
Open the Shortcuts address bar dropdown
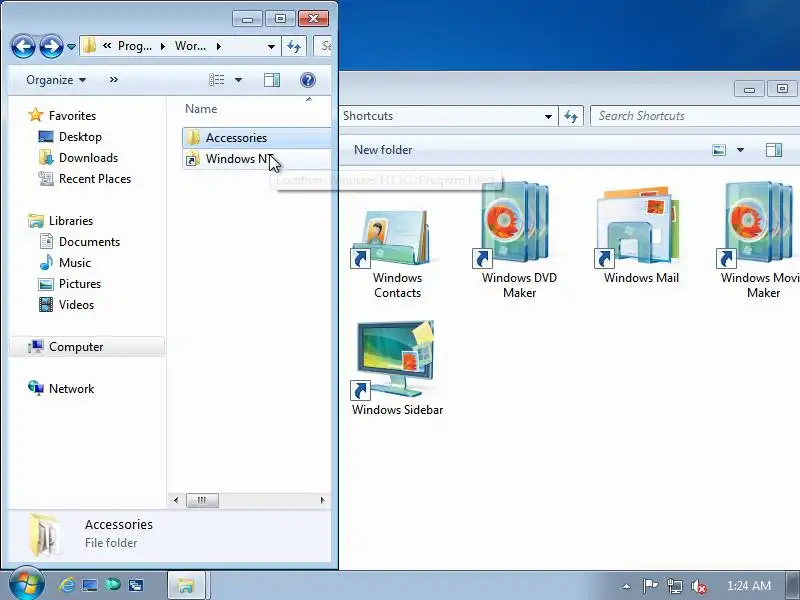[x=548, y=116]
